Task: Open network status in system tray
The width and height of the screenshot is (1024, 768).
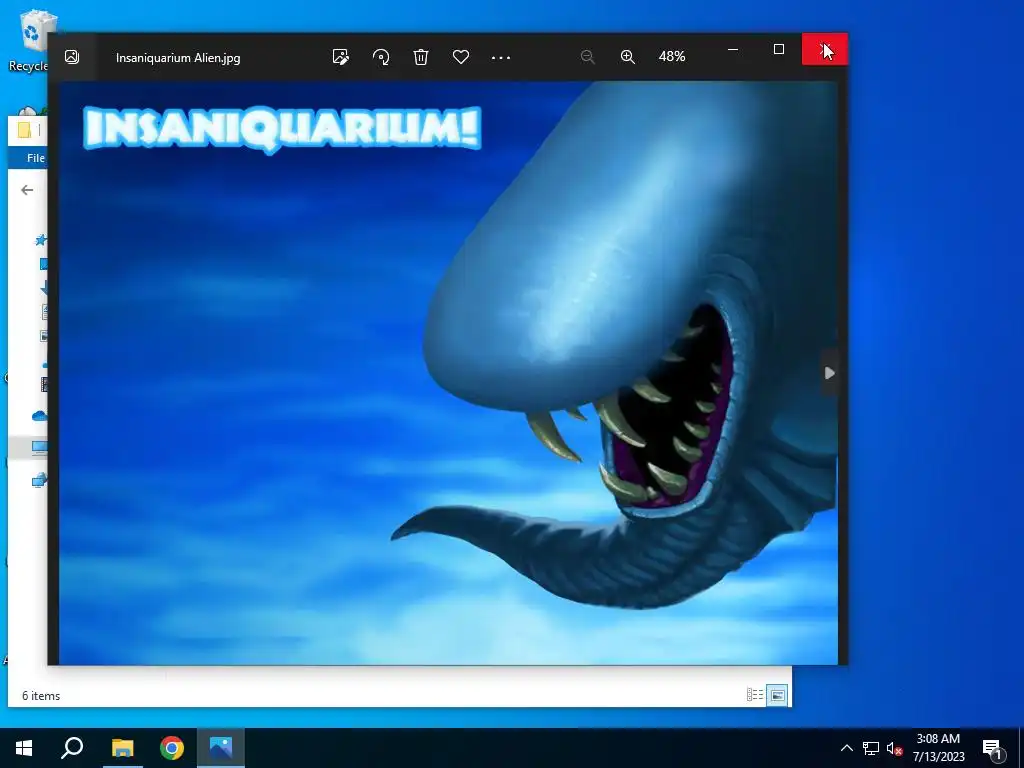Action: (871, 748)
